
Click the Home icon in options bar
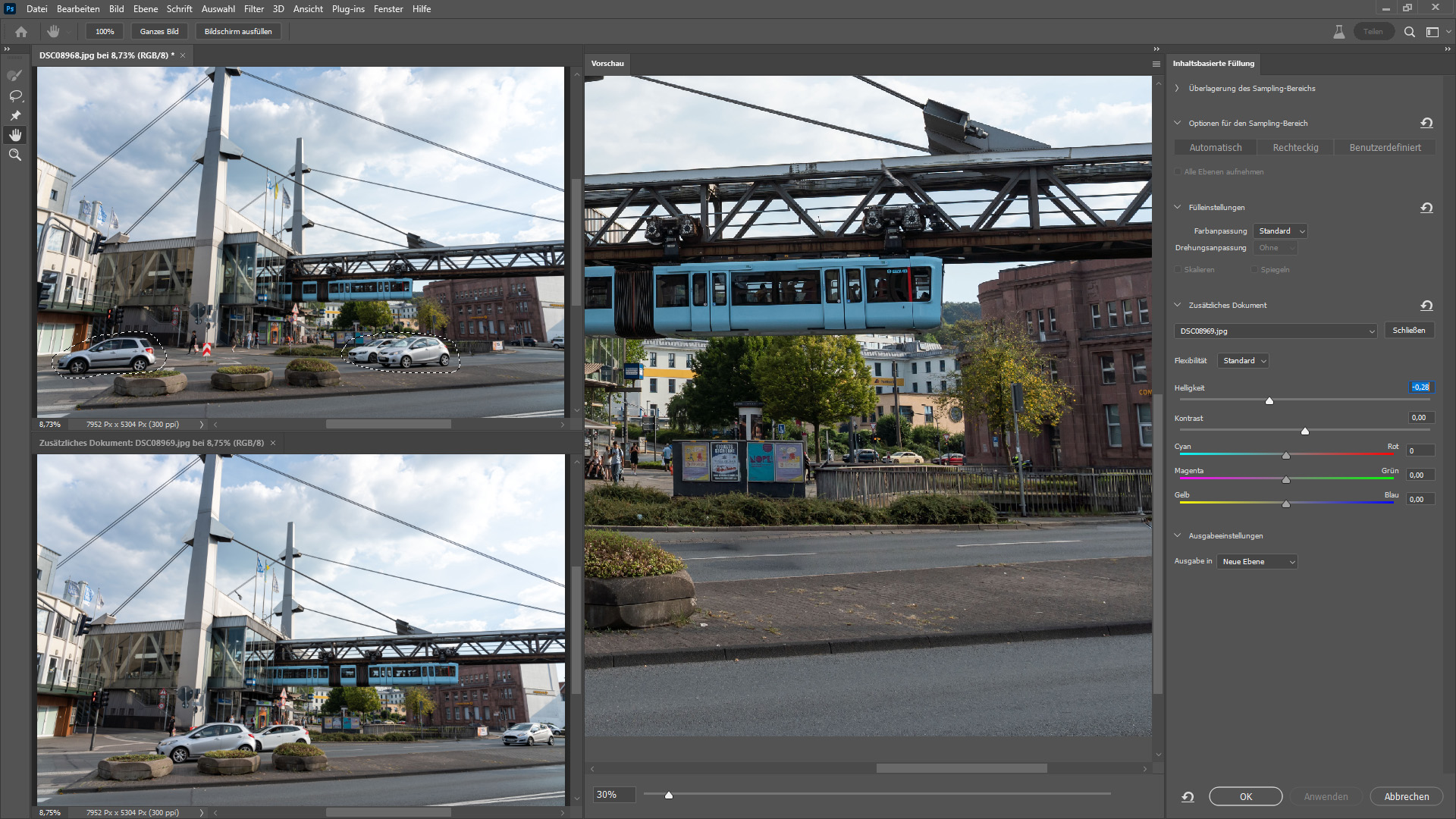tap(21, 32)
